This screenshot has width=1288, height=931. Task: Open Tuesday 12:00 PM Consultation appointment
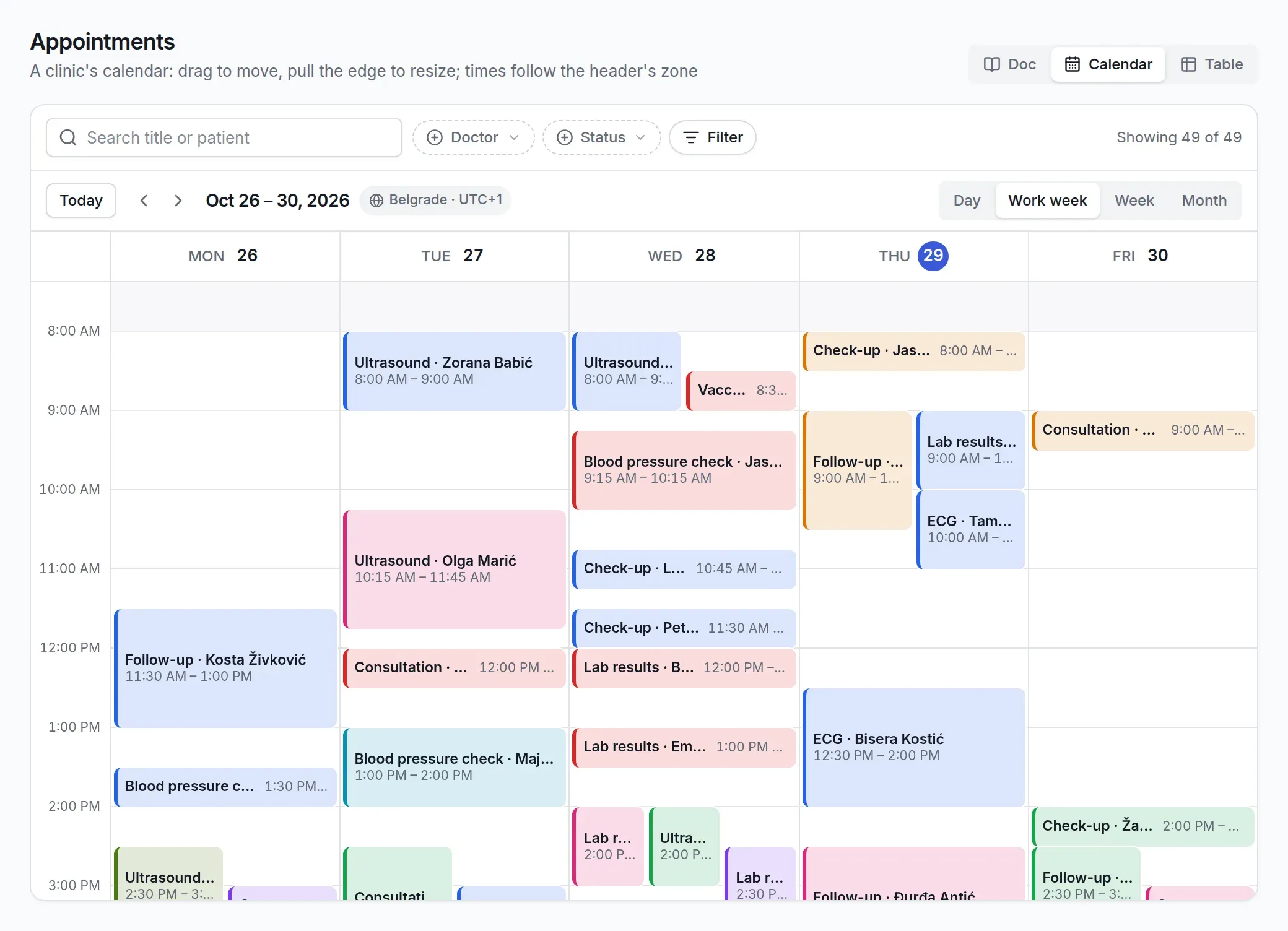tap(455, 668)
